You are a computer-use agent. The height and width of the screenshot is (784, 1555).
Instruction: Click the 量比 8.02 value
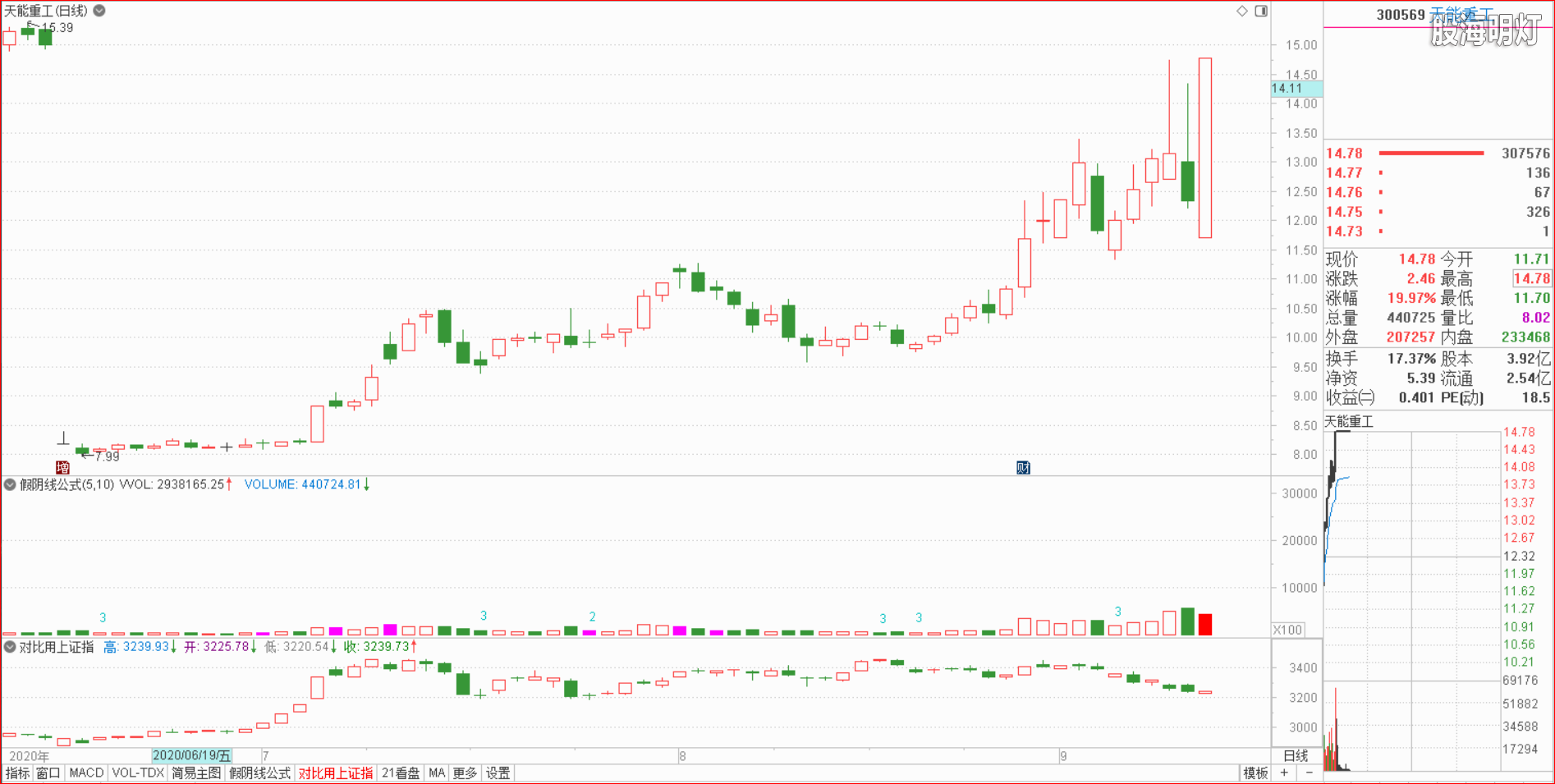click(x=1536, y=318)
